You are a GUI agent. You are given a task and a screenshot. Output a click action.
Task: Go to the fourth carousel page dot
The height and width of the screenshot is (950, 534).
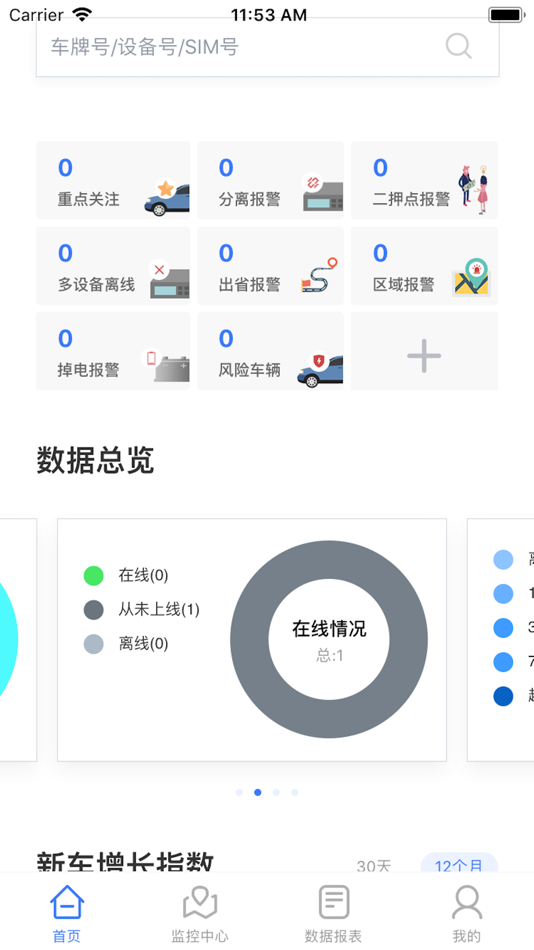click(x=295, y=792)
